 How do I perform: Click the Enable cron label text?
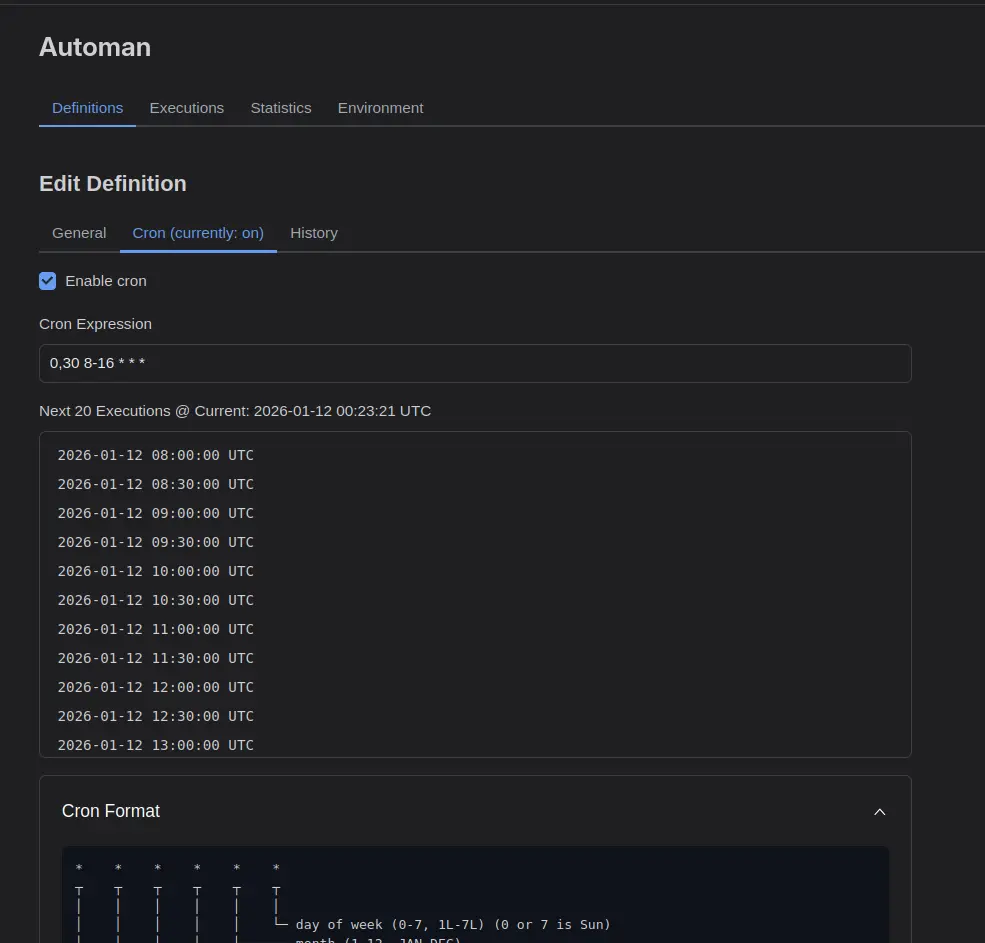click(x=106, y=281)
